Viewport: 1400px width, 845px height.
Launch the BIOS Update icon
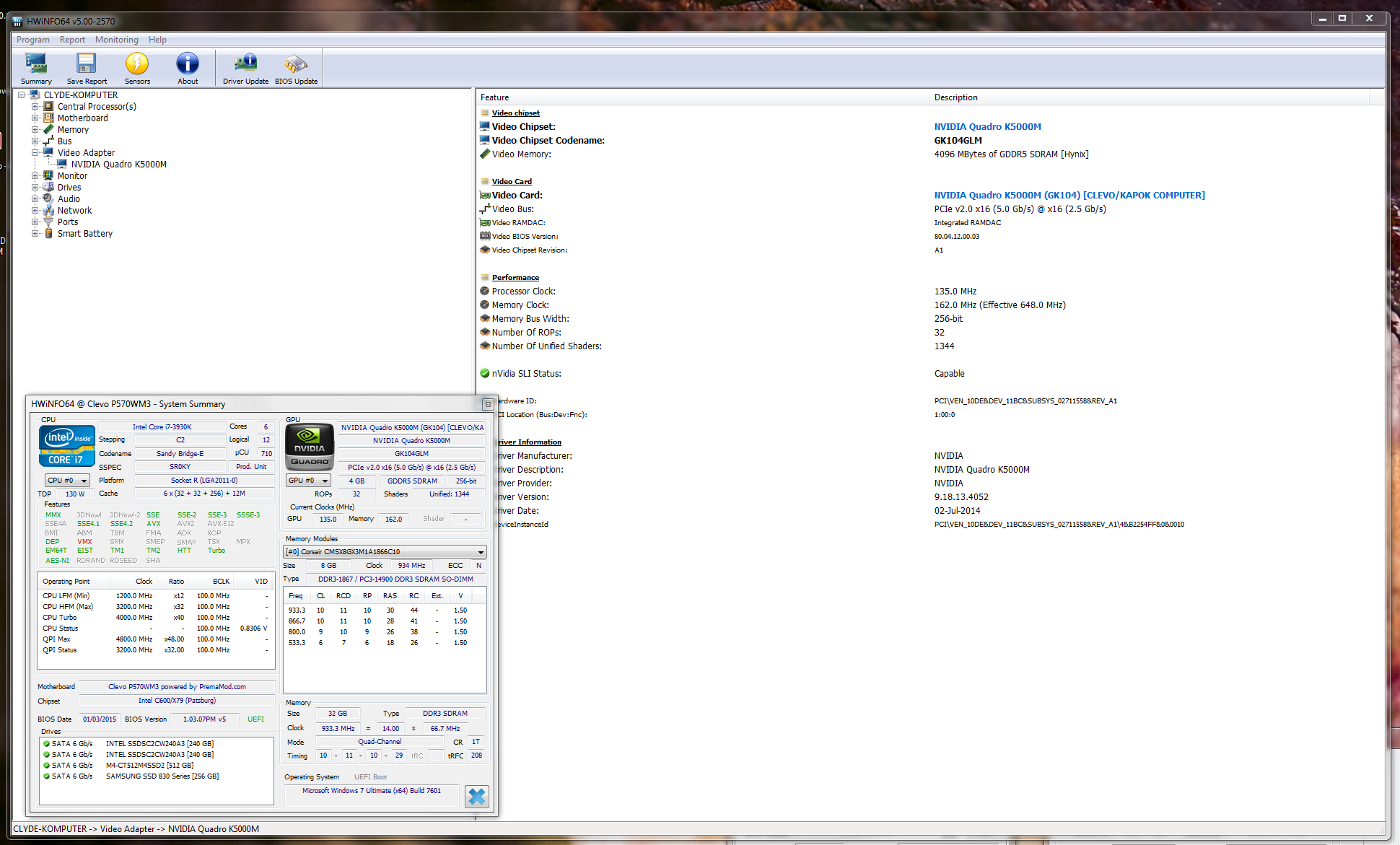click(x=296, y=64)
